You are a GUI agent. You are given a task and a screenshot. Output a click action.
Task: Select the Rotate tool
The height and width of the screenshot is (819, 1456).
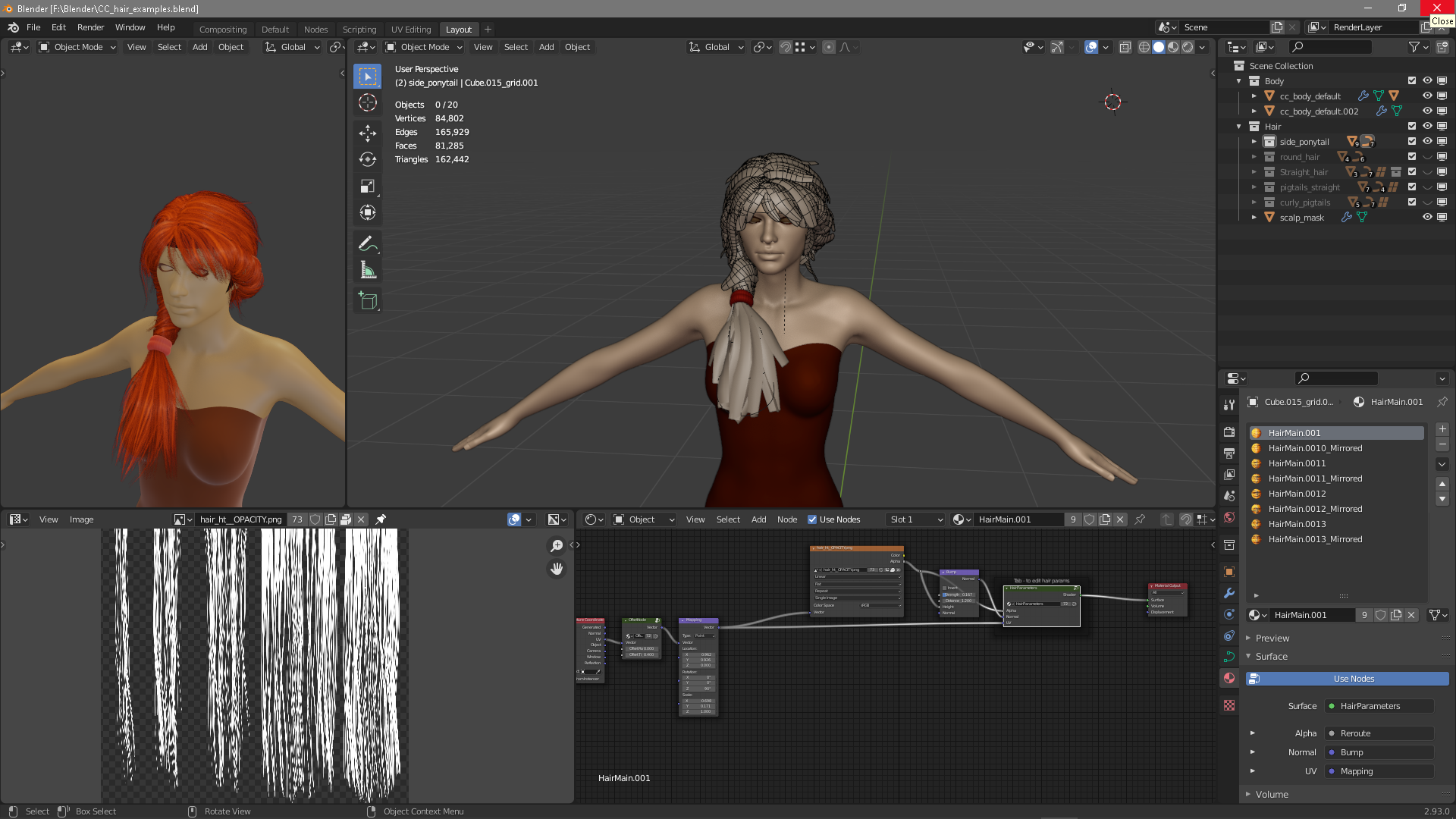pyautogui.click(x=368, y=159)
